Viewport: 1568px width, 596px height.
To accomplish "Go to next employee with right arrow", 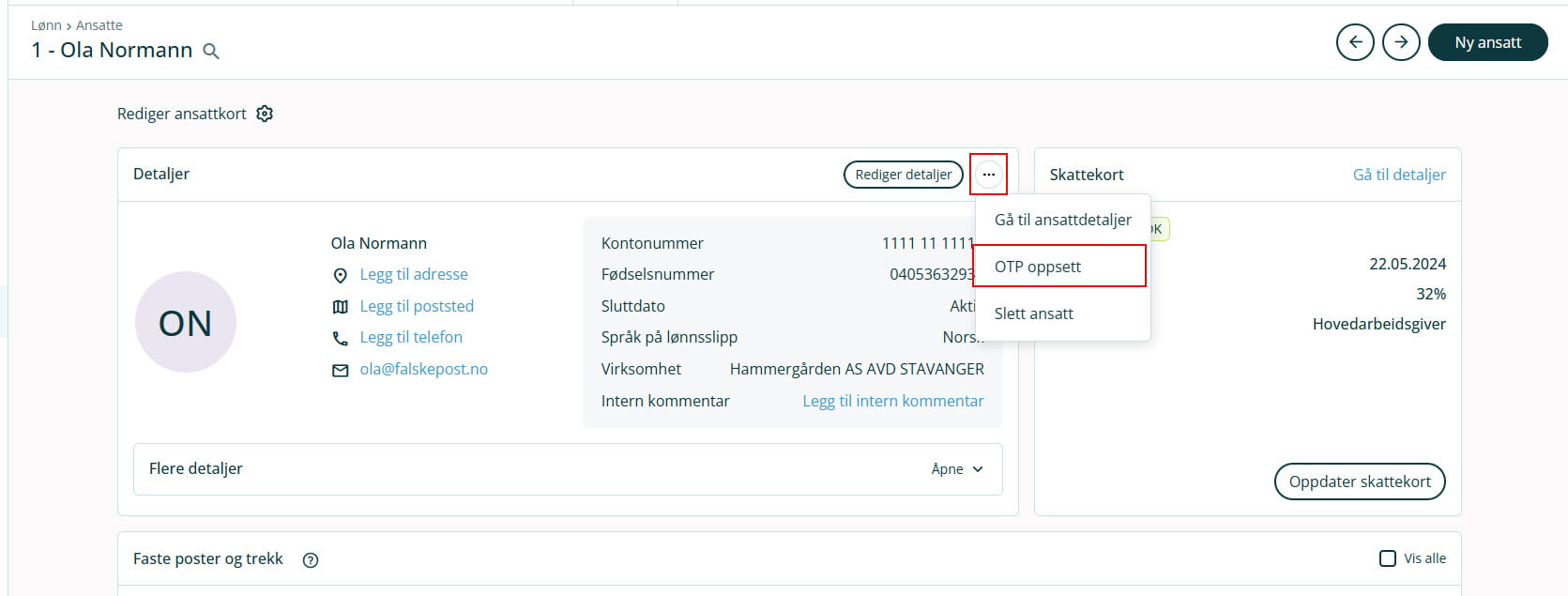I will point(1401,42).
